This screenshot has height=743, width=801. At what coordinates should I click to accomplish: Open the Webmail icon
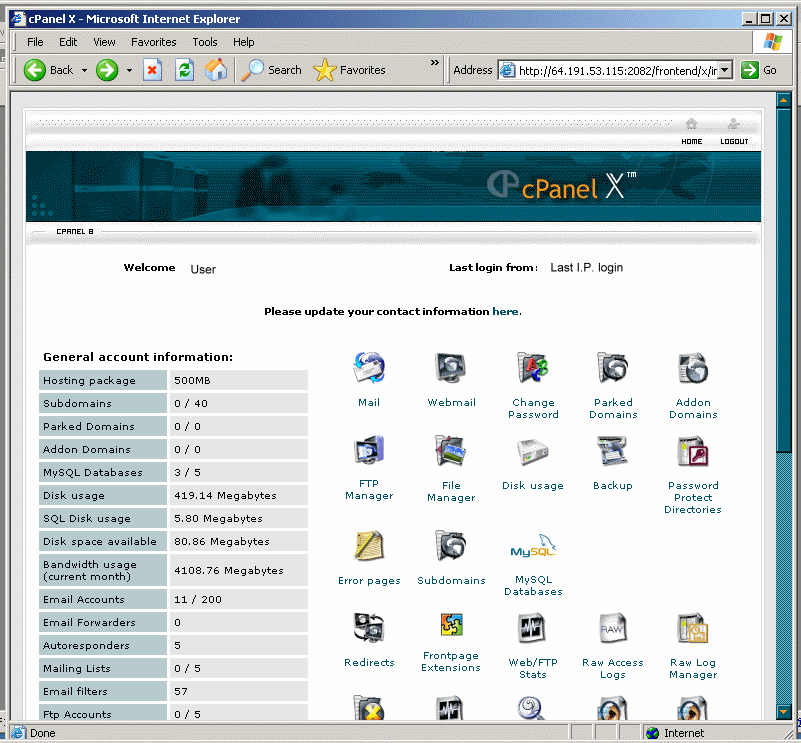pos(451,369)
